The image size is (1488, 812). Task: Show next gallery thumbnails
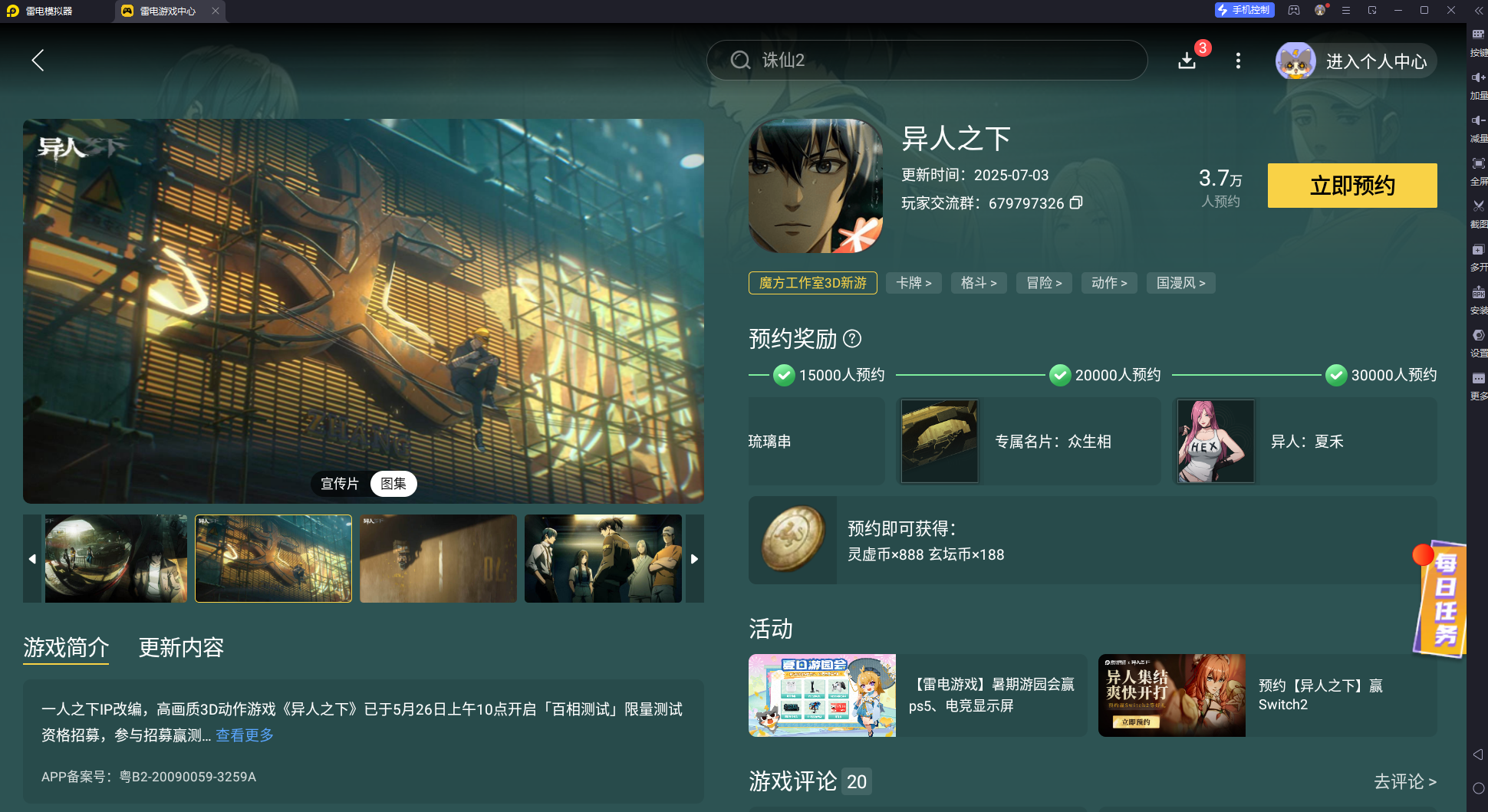click(x=694, y=558)
